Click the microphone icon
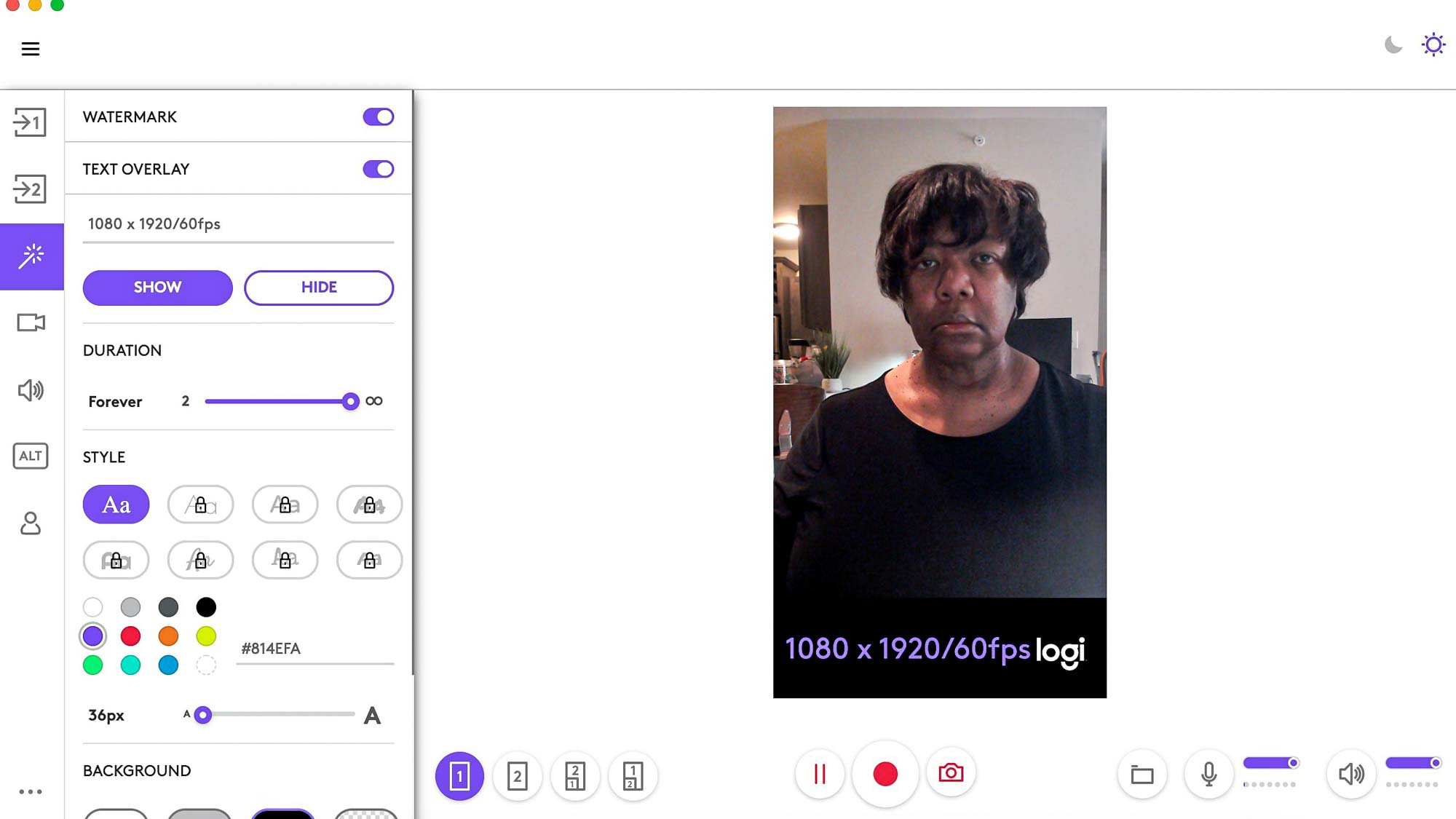This screenshot has width=1456, height=819. pyautogui.click(x=1208, y=774)
